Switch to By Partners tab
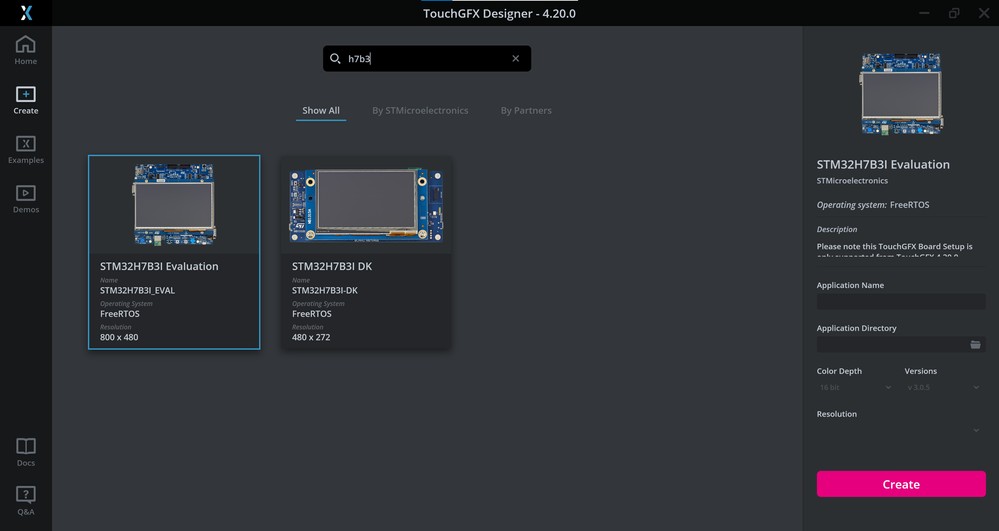The image size is (999, 531). (x=526, y=111)
